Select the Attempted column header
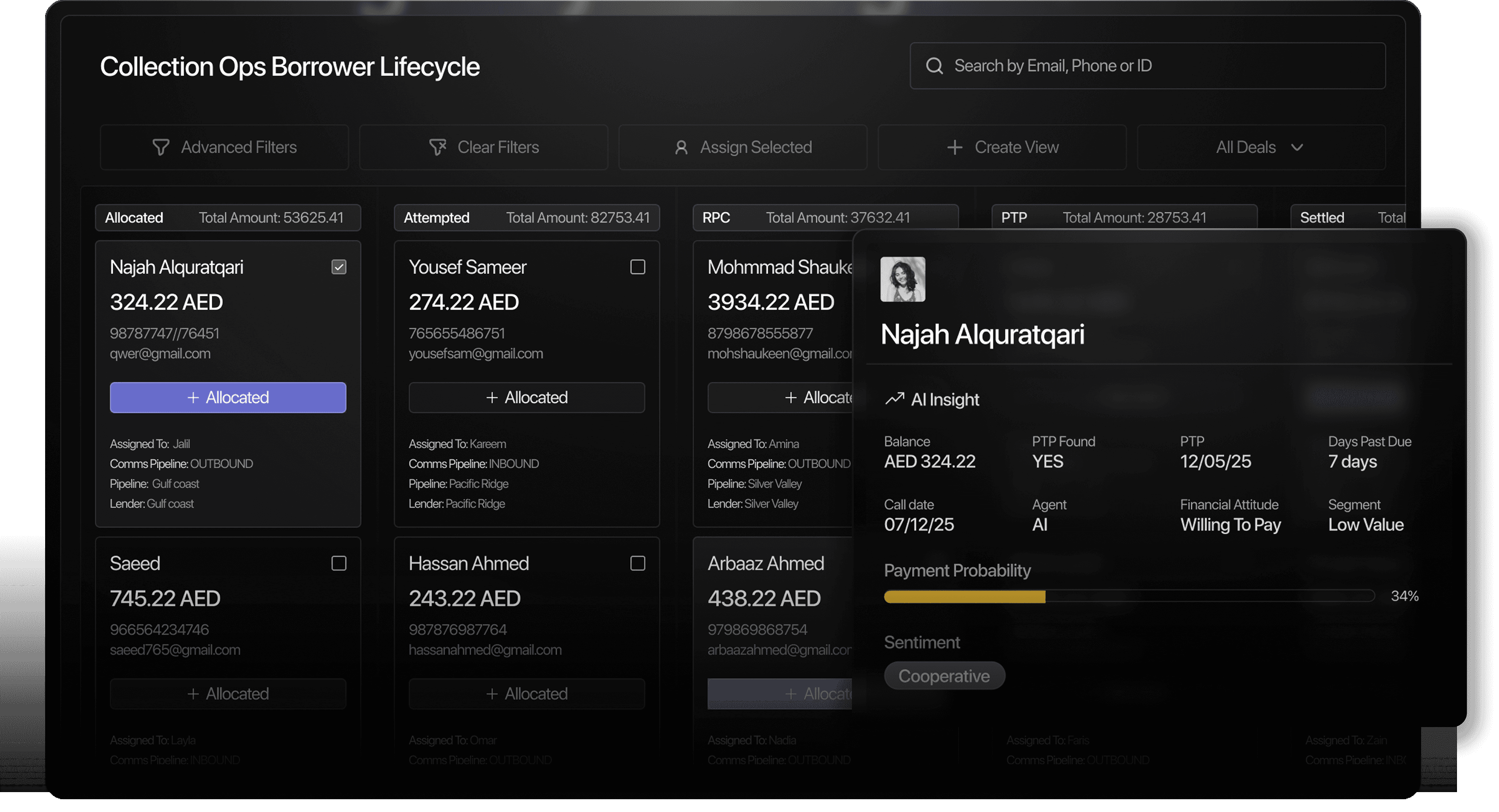This screenshot has height=812, width=1499. [437, 218]
